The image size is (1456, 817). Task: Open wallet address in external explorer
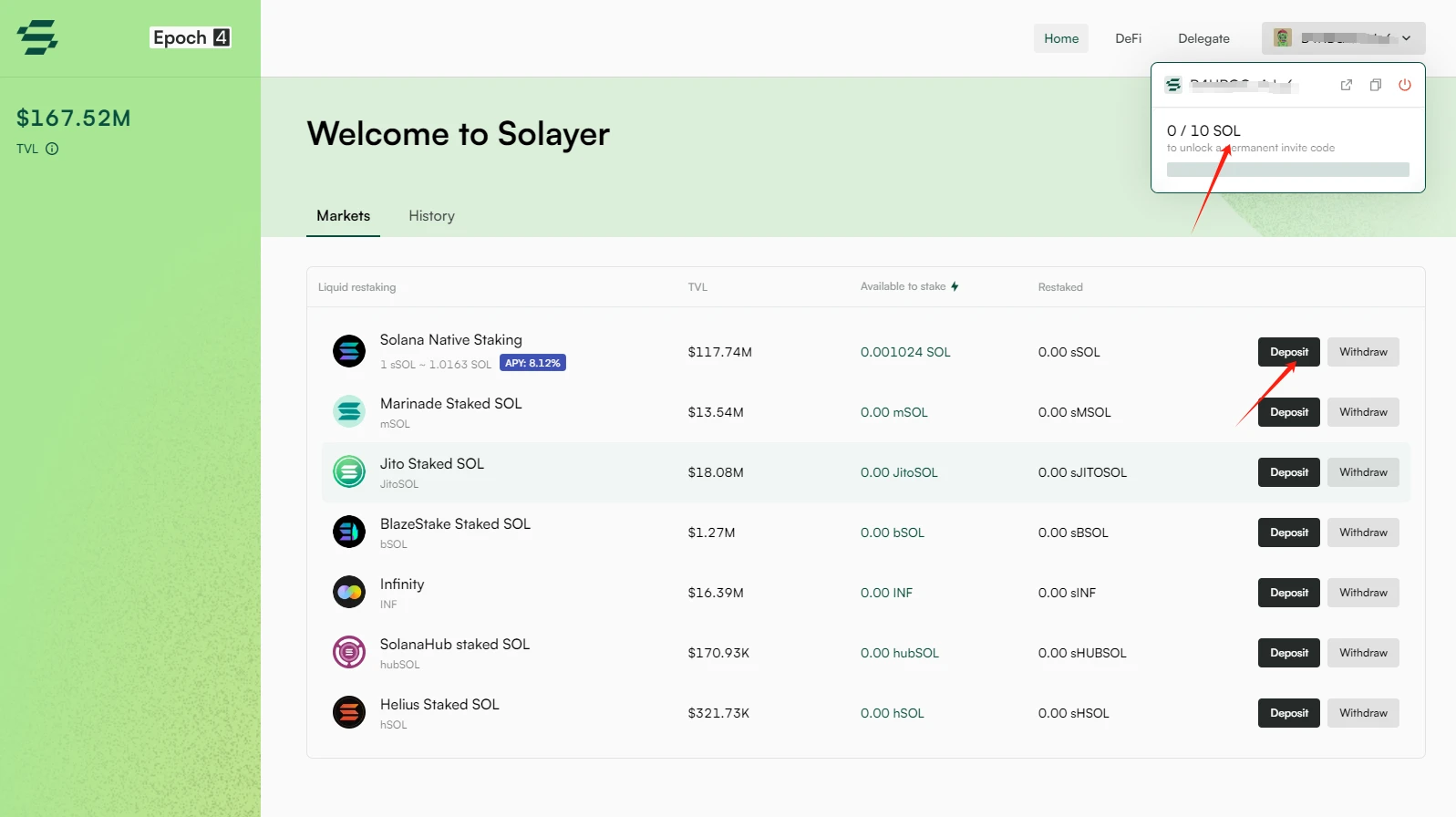1346,85
